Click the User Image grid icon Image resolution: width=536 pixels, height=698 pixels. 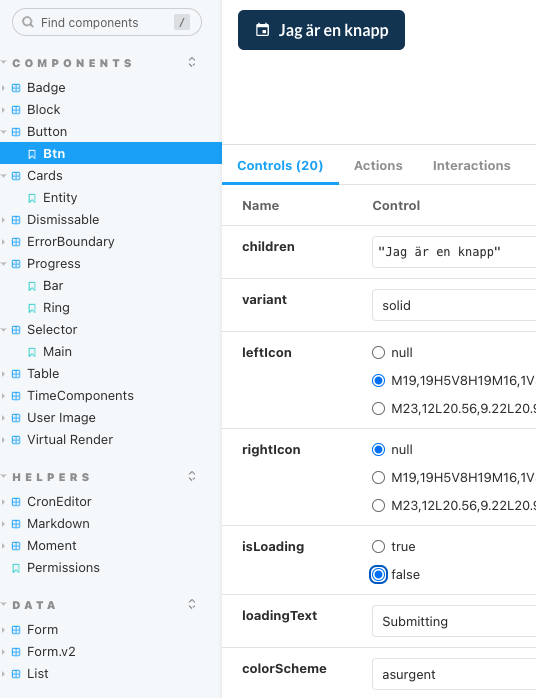click(16, 418)
